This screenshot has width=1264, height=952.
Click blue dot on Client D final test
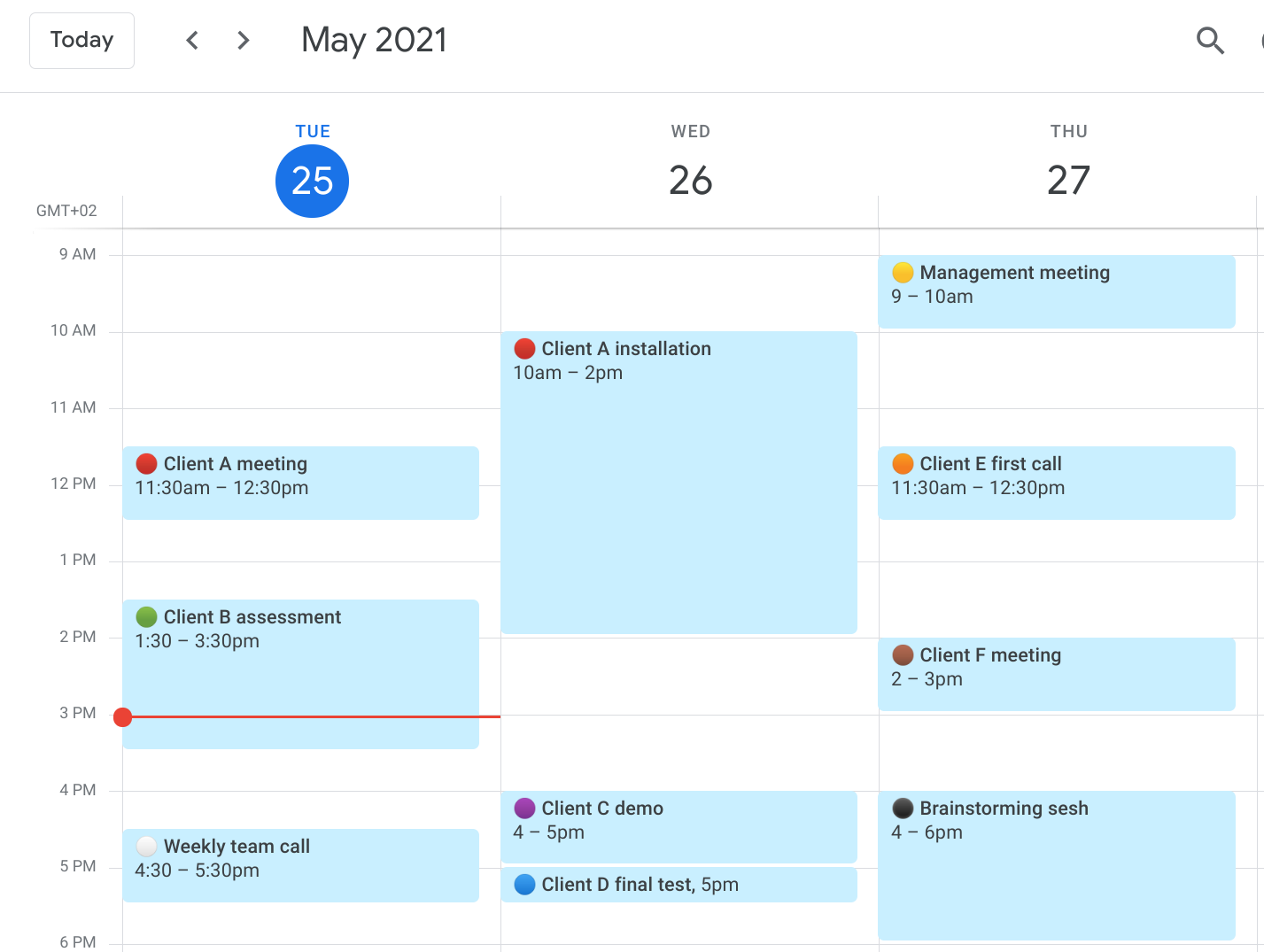[x=524, y=885]
